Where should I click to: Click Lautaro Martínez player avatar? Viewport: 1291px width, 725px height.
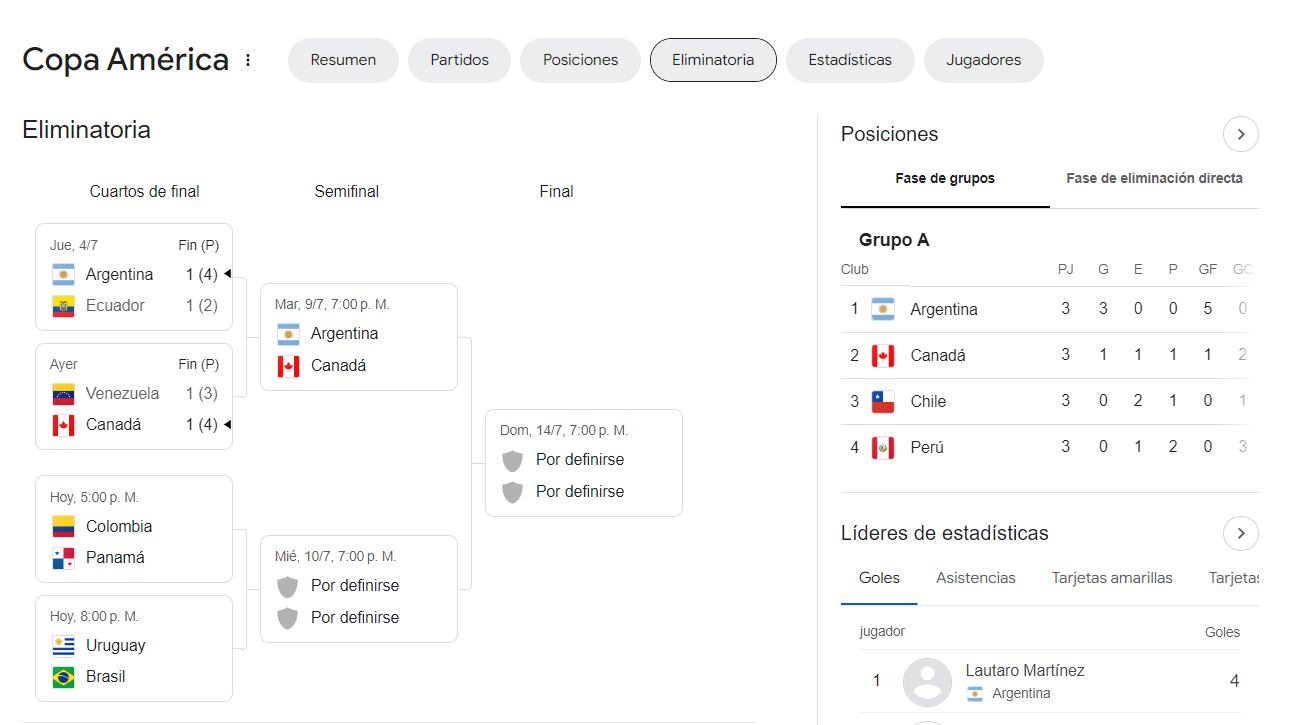[x=927, y=682]
